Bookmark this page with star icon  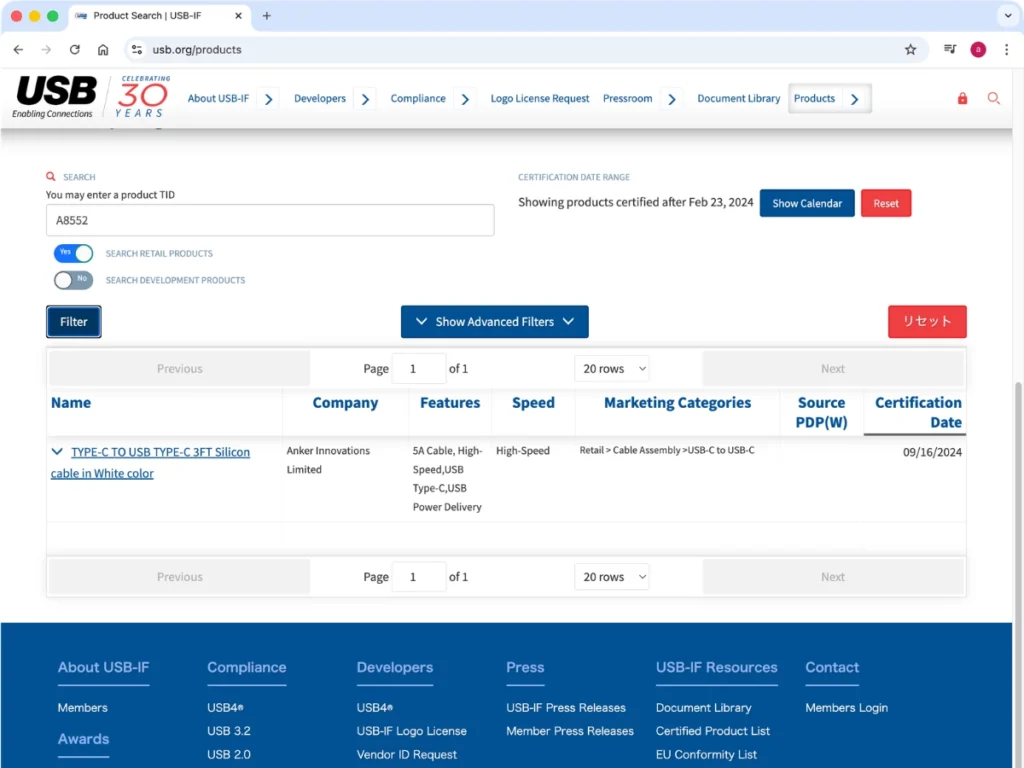point(910,49)
